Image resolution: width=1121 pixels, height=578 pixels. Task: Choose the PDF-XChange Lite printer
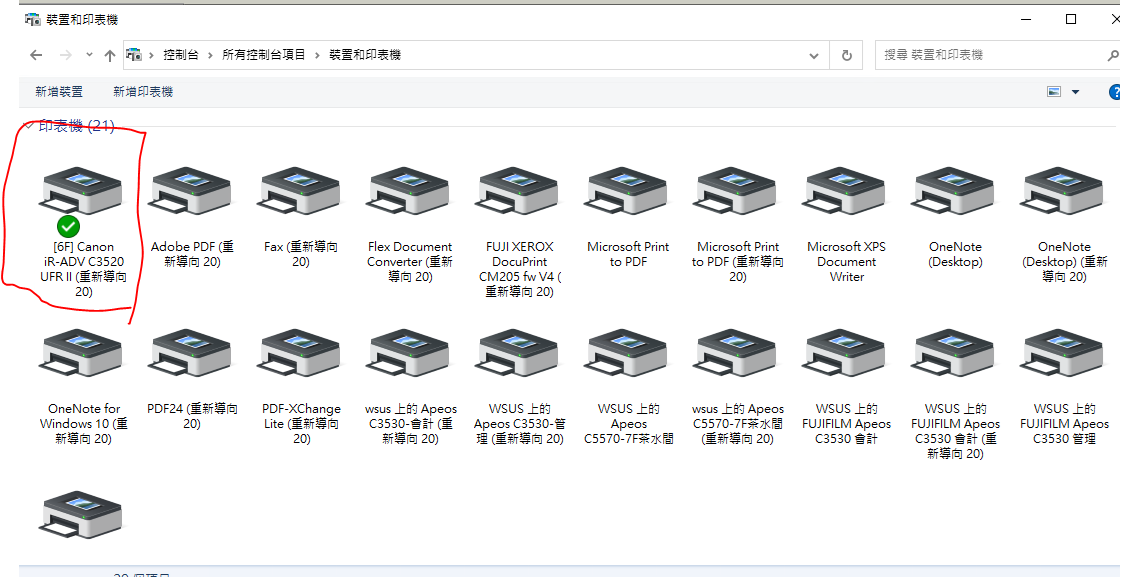pos(301,352)
